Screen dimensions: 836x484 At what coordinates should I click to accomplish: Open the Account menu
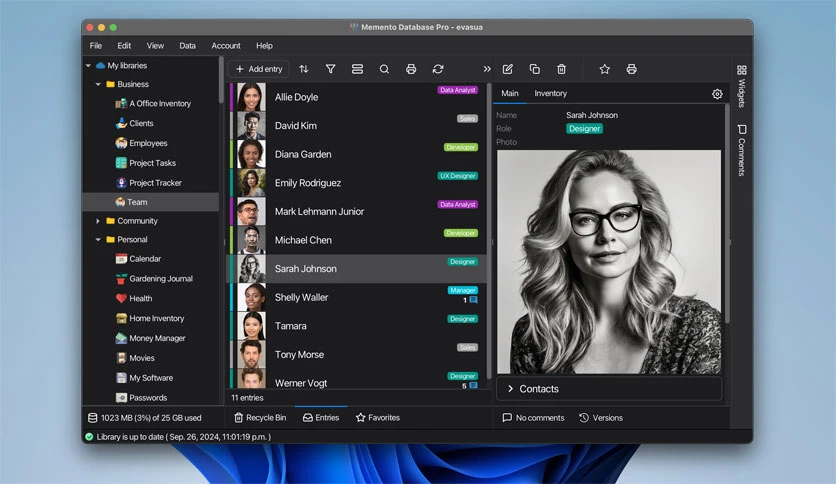pyautogui.click(x=226, y=46)
